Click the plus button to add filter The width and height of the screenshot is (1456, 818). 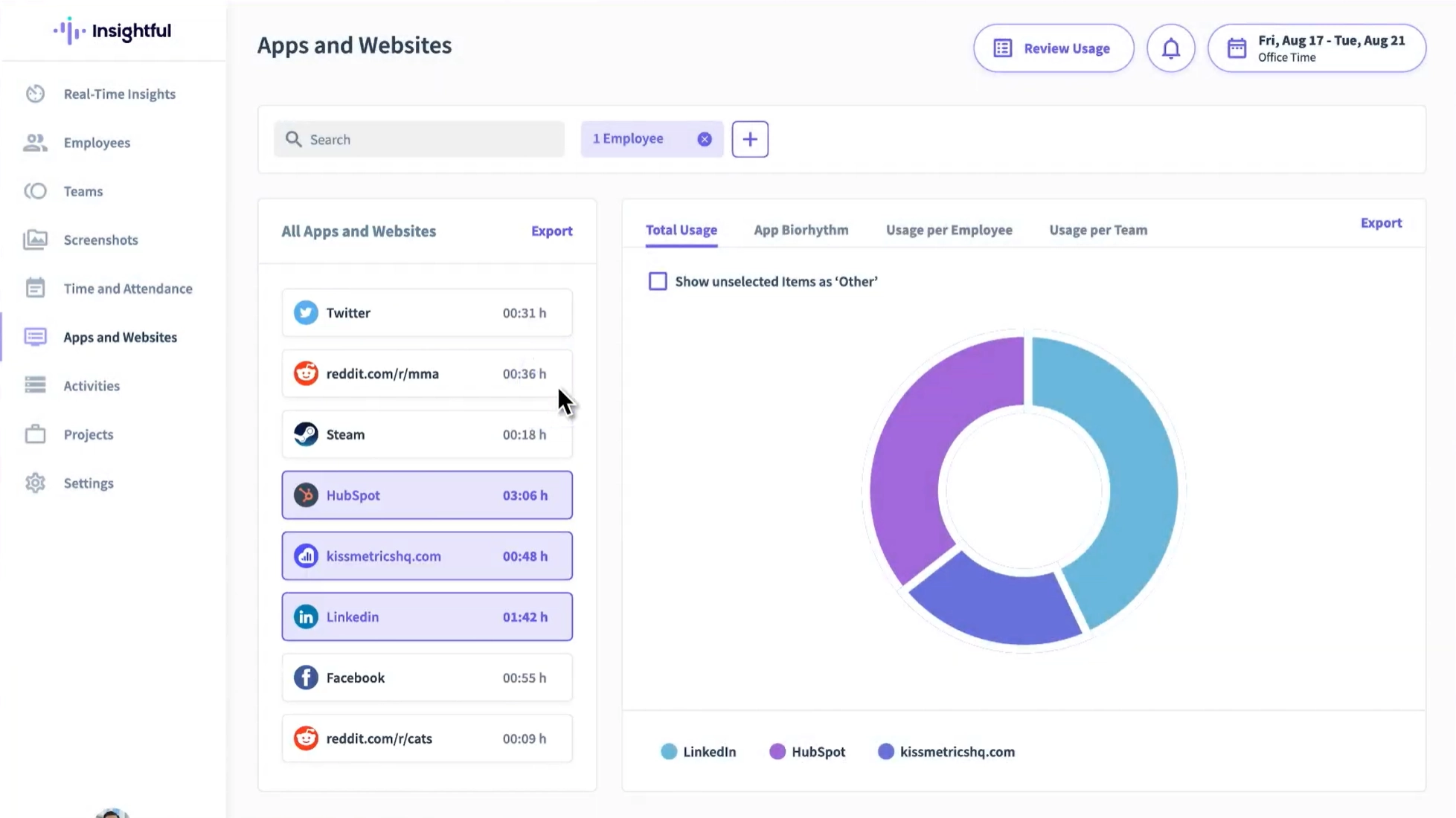pos(749,139)
